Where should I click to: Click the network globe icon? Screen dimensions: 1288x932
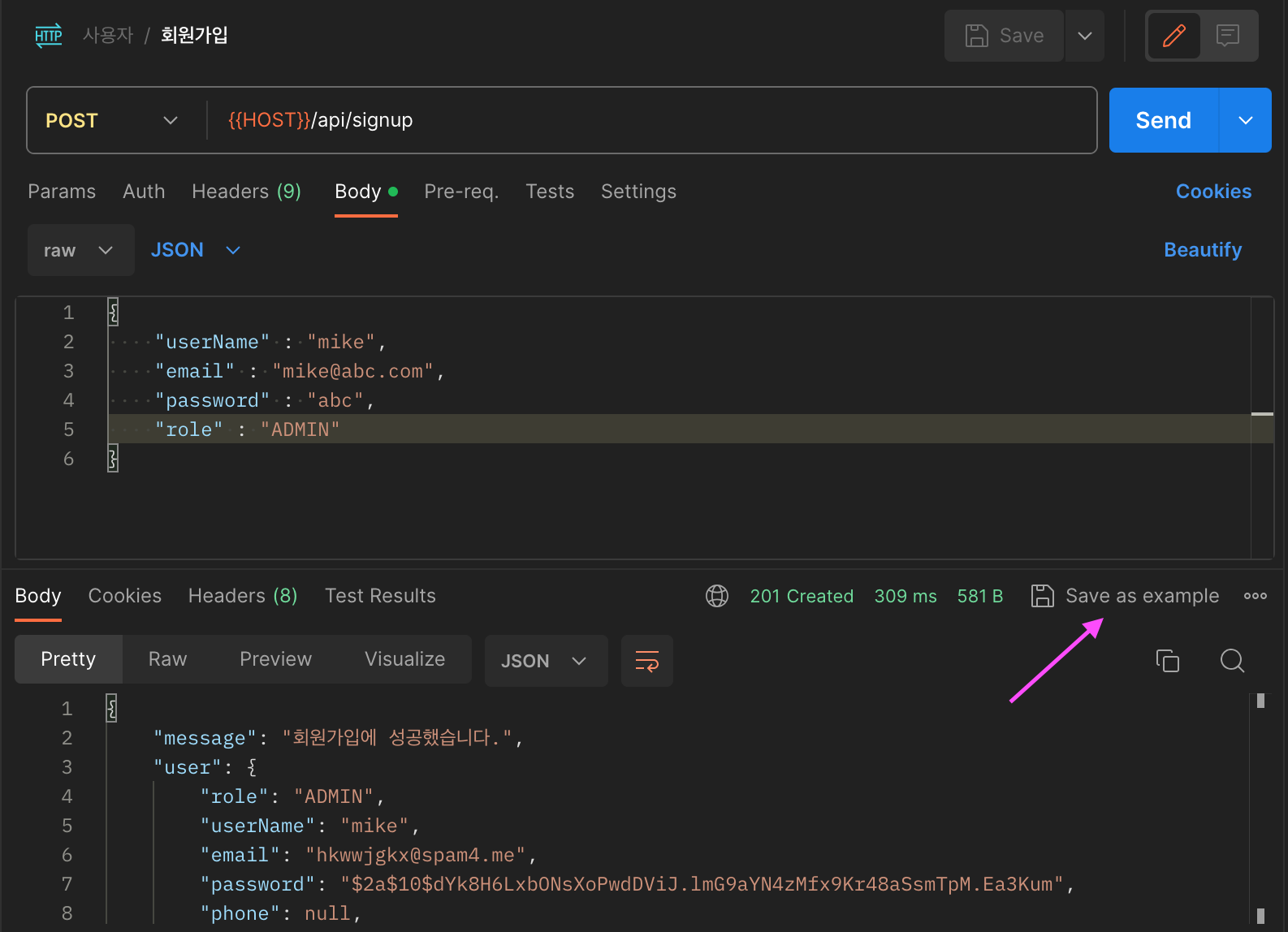click(717, 596)
